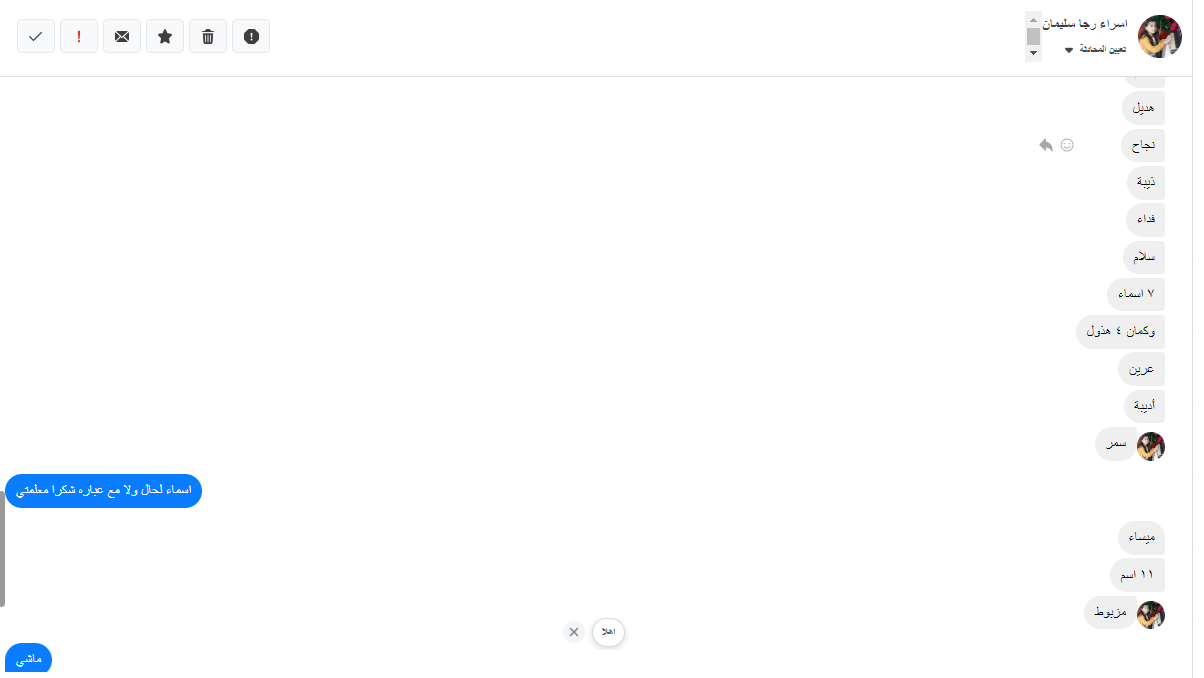Click the scroll down arrow near contact name

[1033, 54]
